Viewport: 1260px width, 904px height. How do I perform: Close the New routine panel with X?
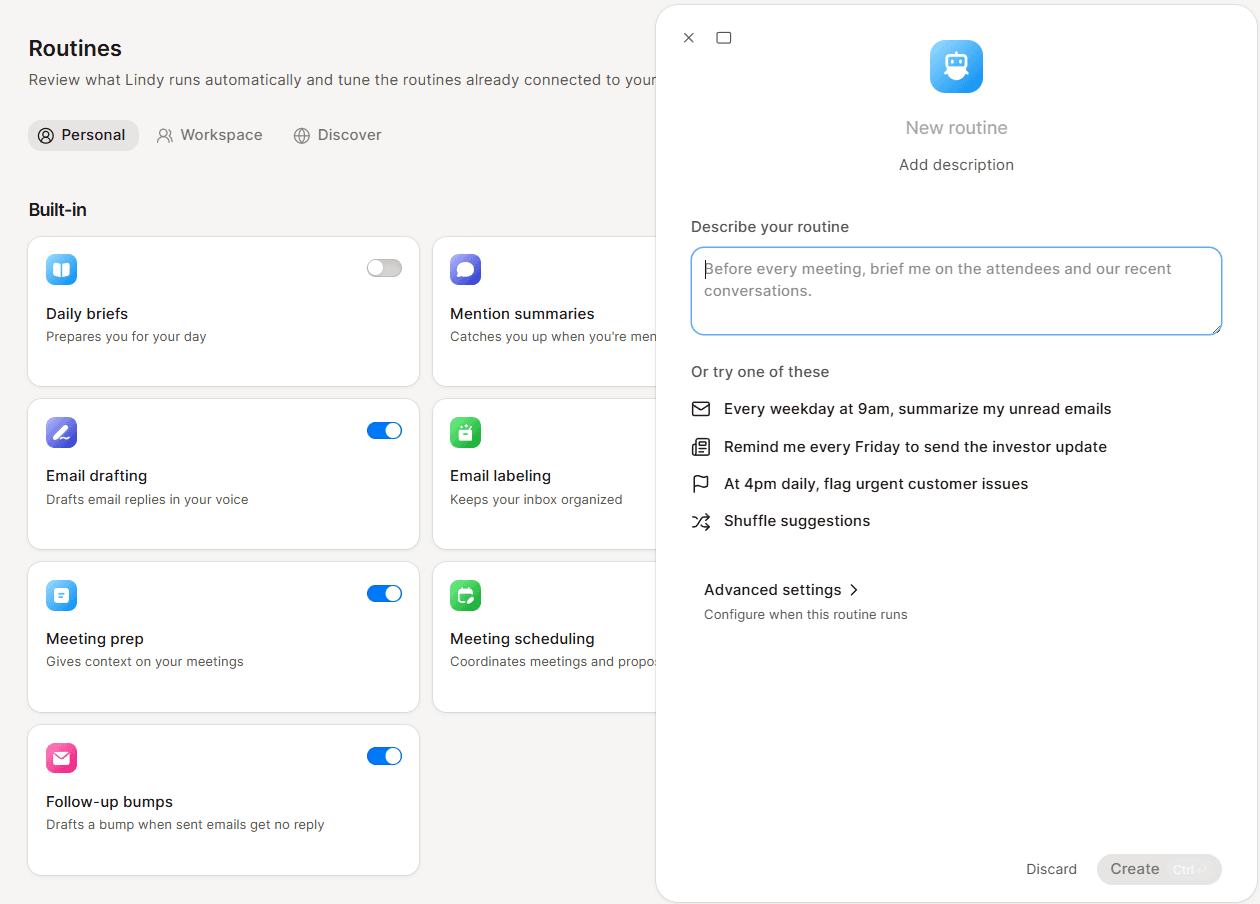pos(688,38)
